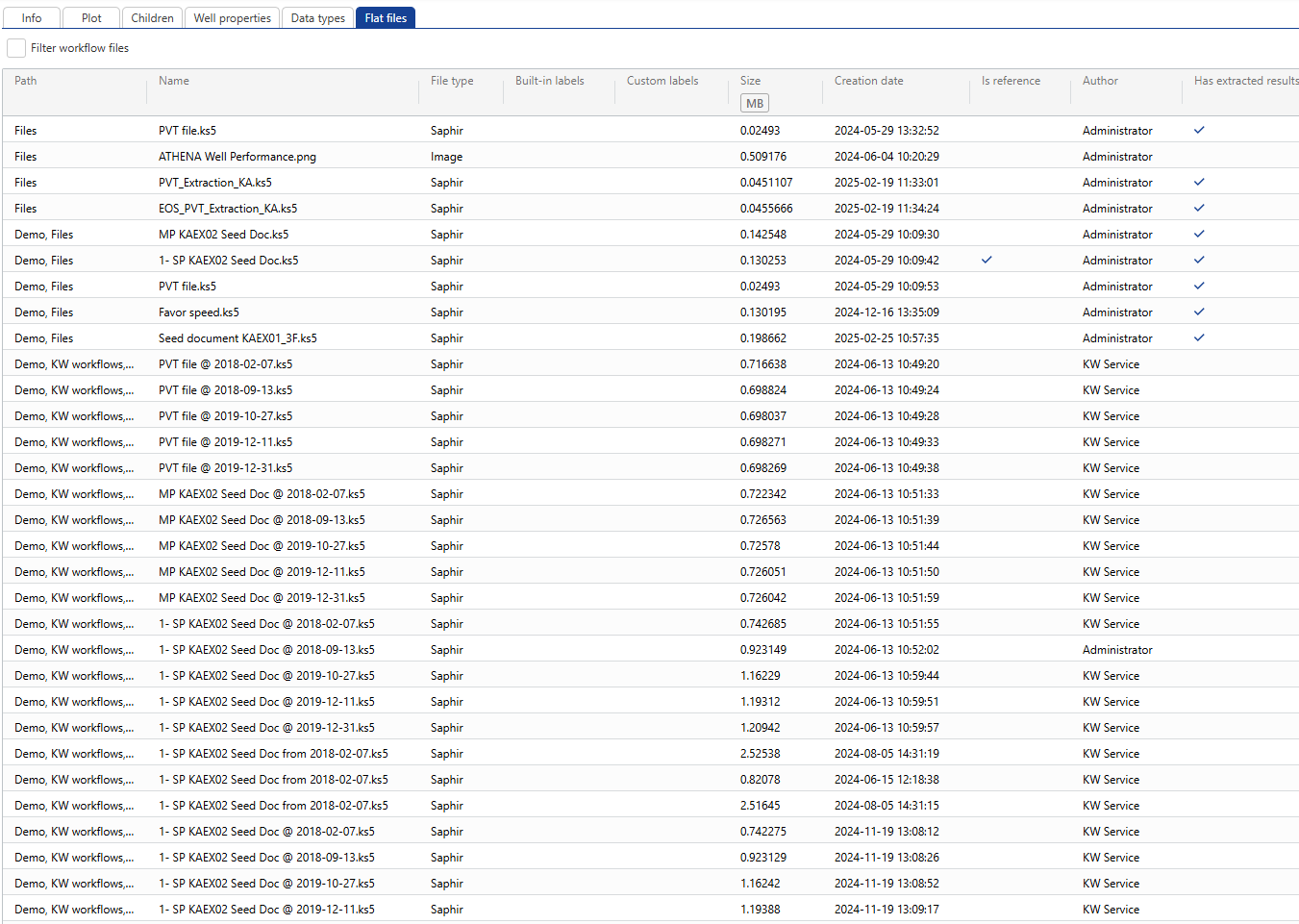Click size value 2.51645
This screenshot has height=924, width=1299.
click(761, 806)
